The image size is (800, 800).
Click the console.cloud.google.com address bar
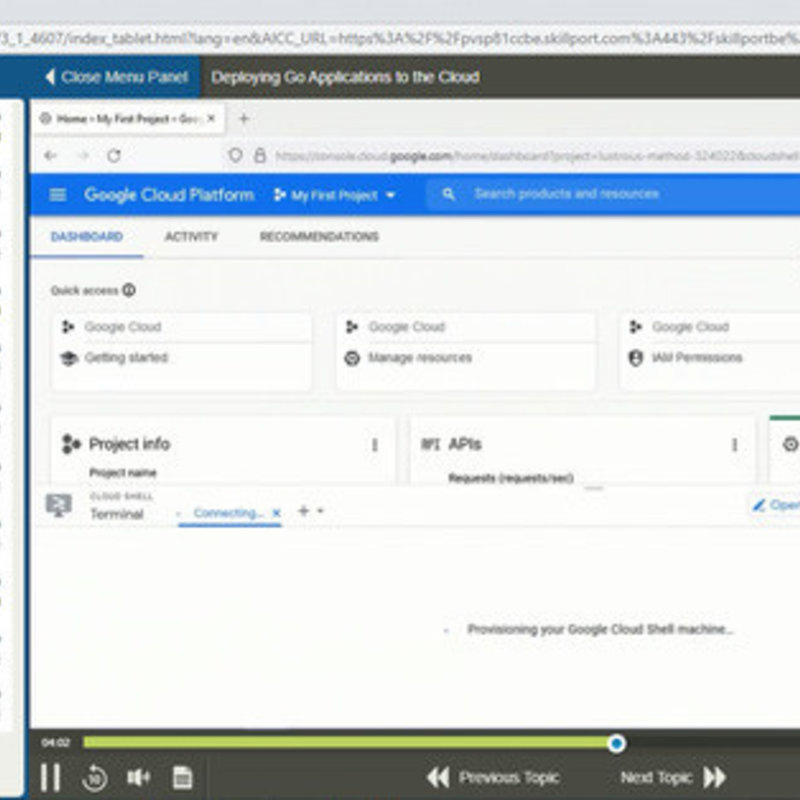point(536,156)
